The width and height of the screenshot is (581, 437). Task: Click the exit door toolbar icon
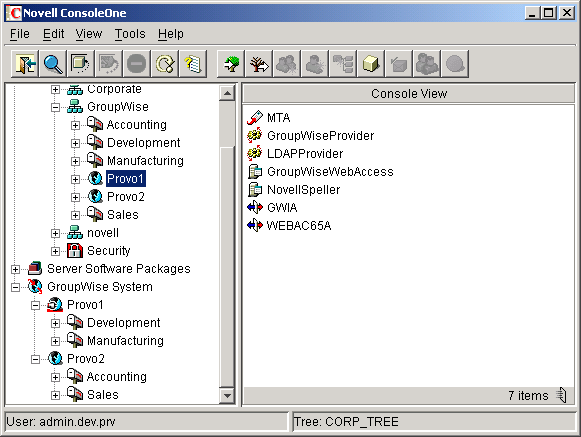coord(25,64)
